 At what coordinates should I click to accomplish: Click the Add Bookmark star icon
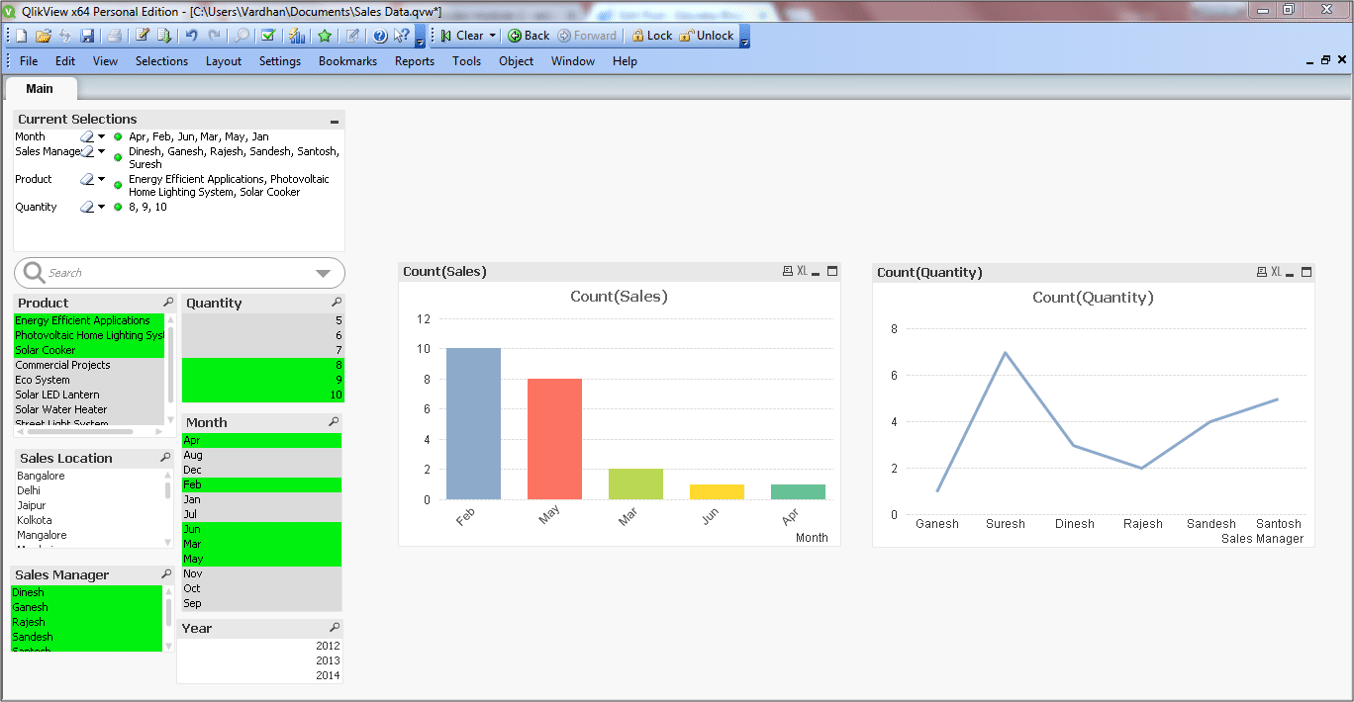[x=325, y=36]
